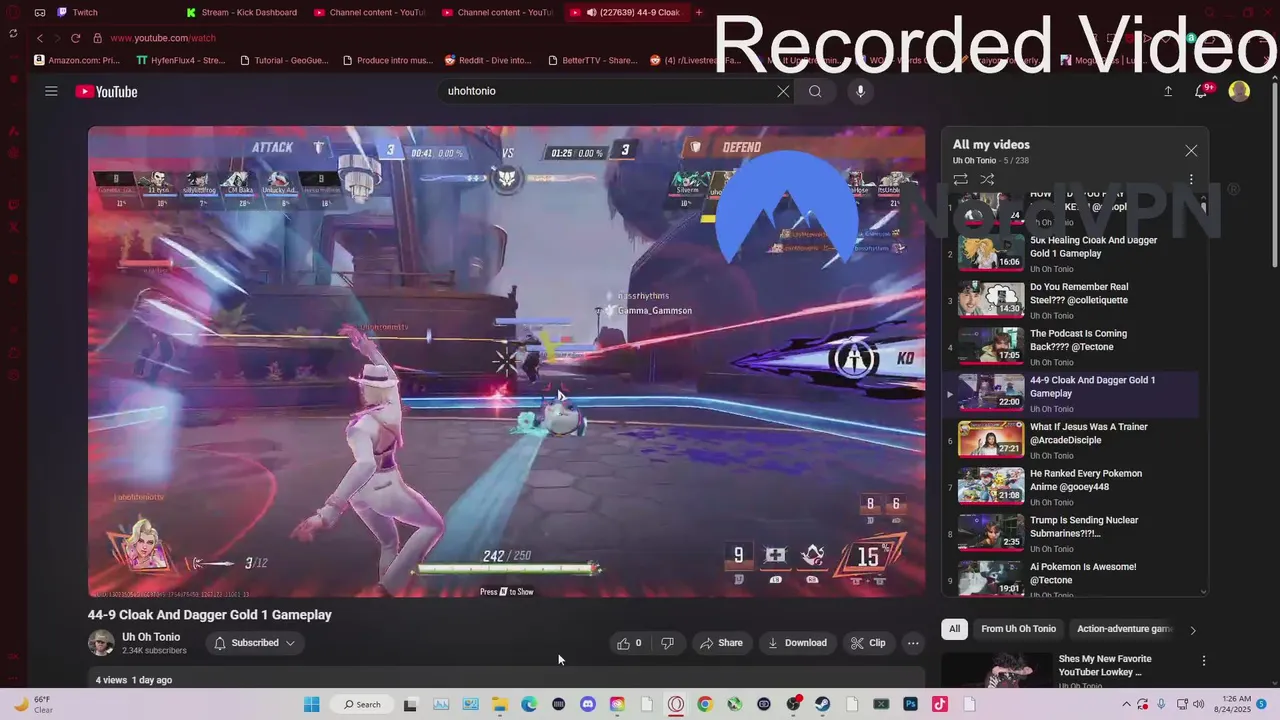This screenshot has height=720, width=1280.
Task: Dislike the video with thumbs down
Action: [667, 643]
